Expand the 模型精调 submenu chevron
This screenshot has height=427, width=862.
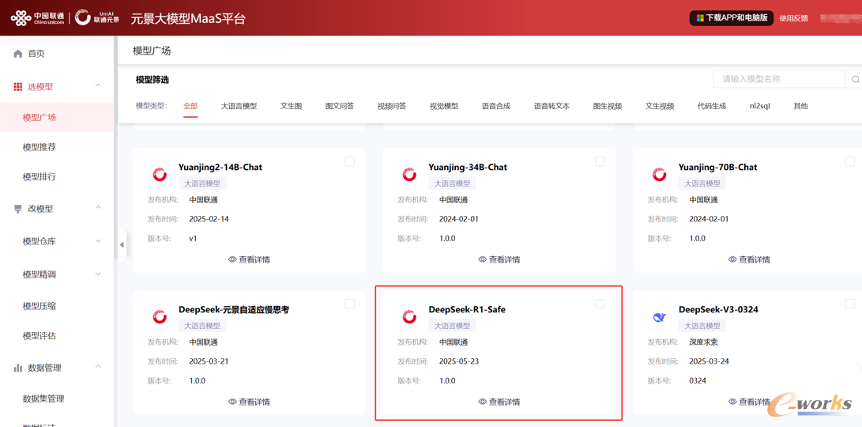98,274
